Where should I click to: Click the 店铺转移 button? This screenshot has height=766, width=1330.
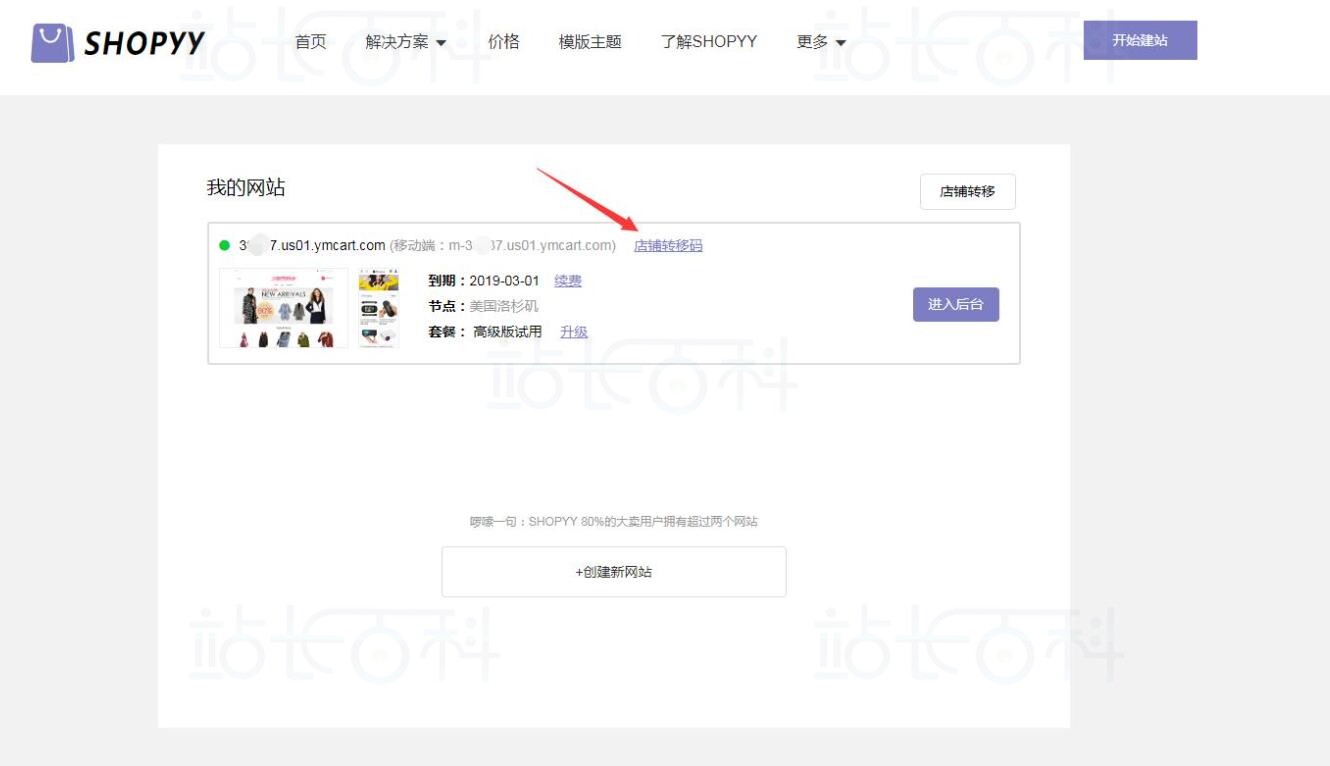click(x=967, y=191)
